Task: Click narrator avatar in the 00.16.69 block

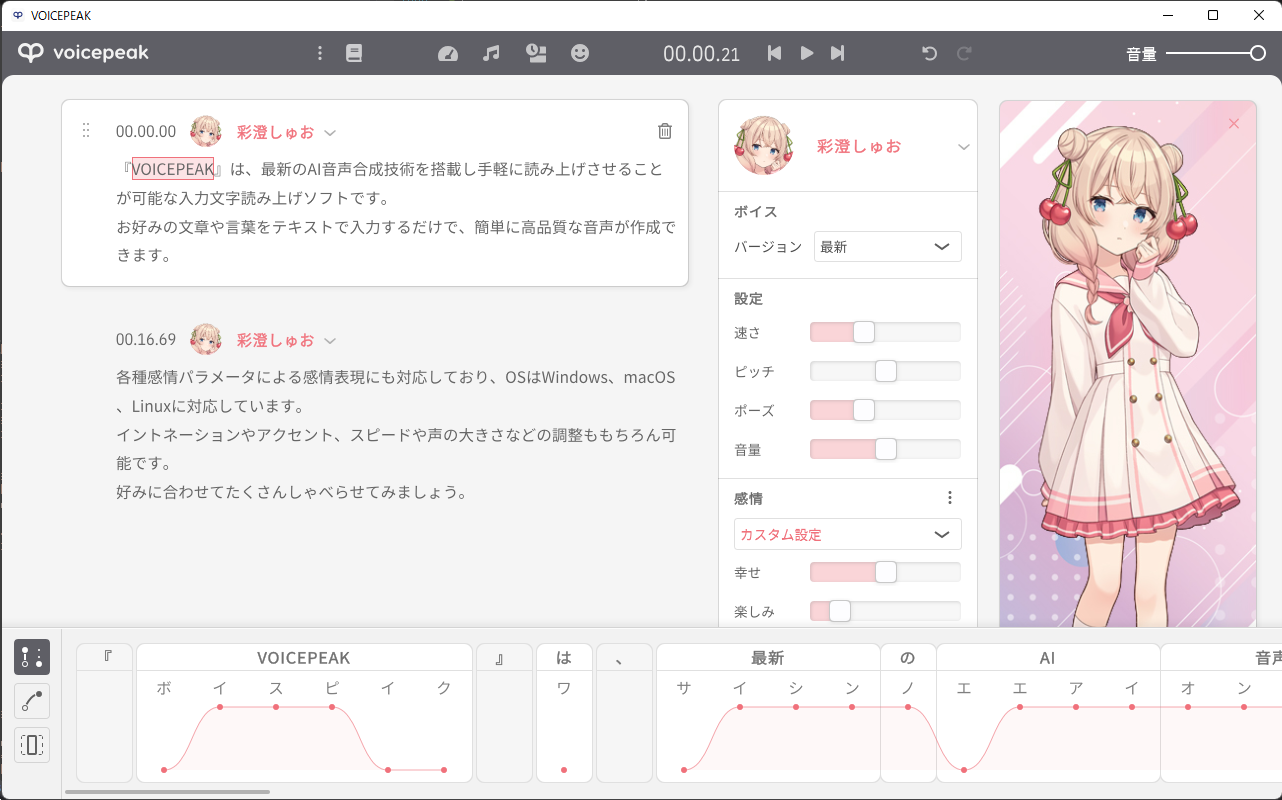Action: point(206,339)
